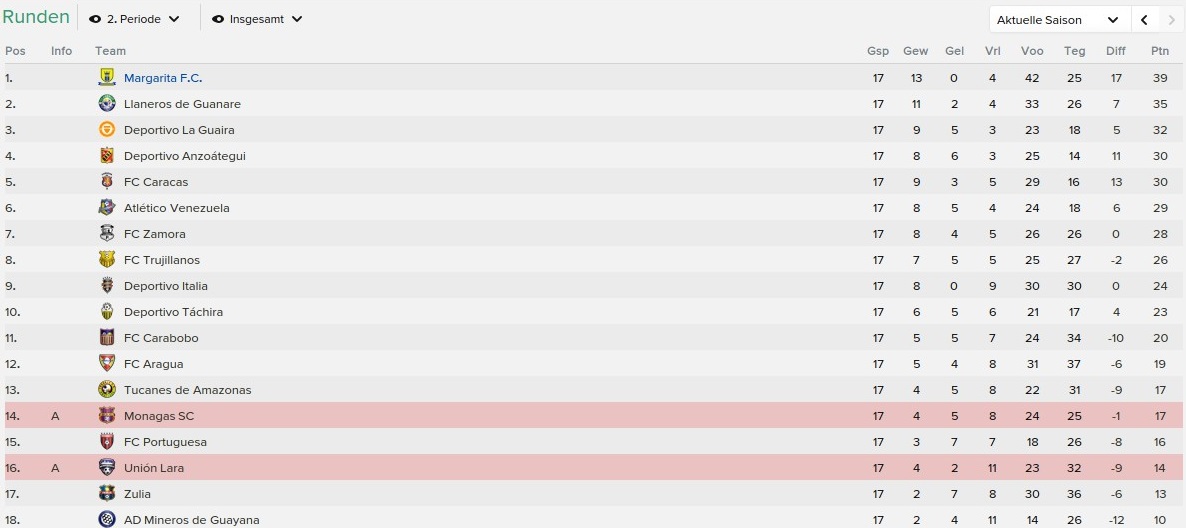
Task: Toggle the eye icon beside Insgesamt
Action: click(x=218, y=20)
